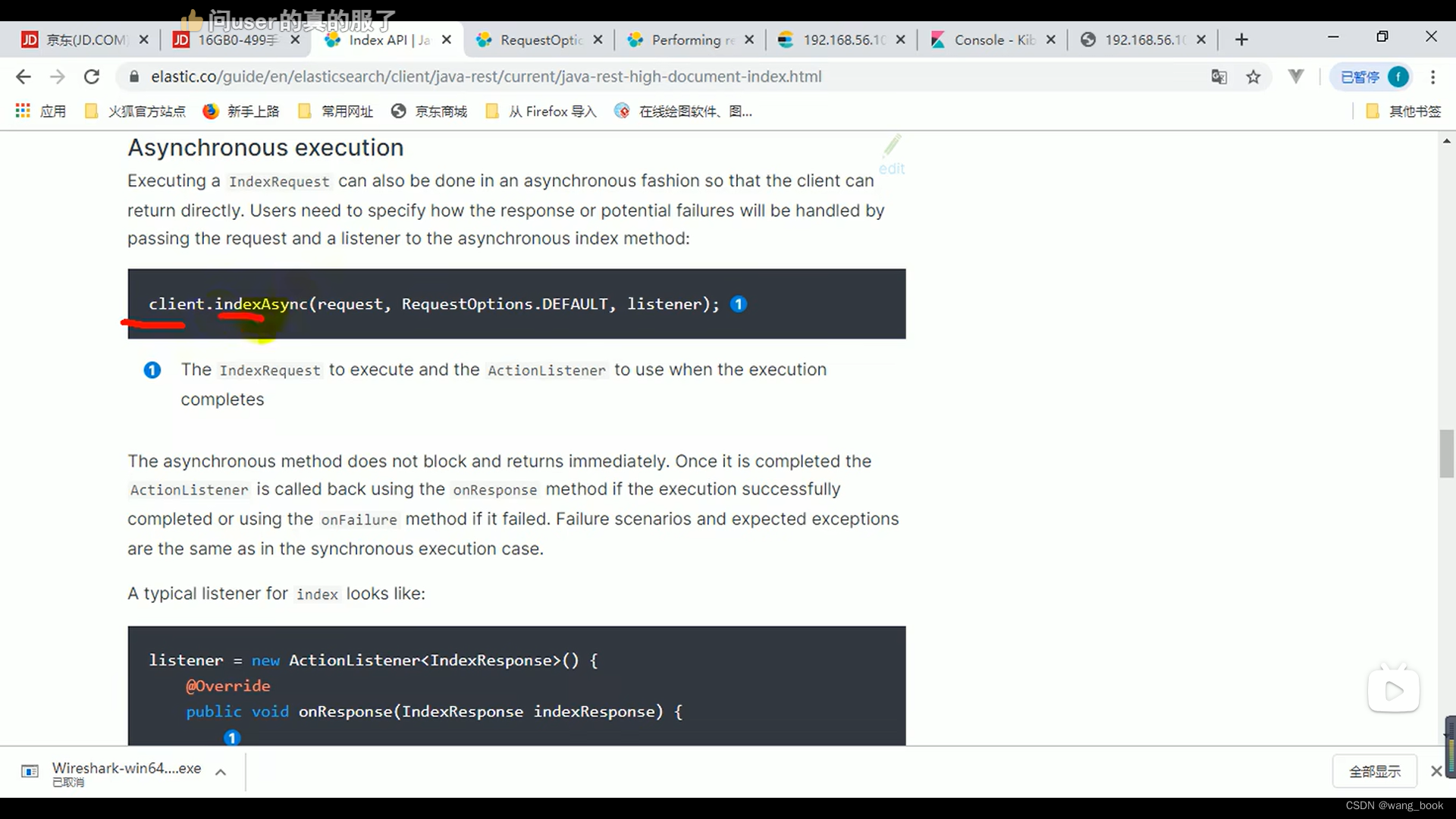The image size is (1456, 819).
Task: Click the 全部显示 show all downloads button
Action: [1375, 771]
